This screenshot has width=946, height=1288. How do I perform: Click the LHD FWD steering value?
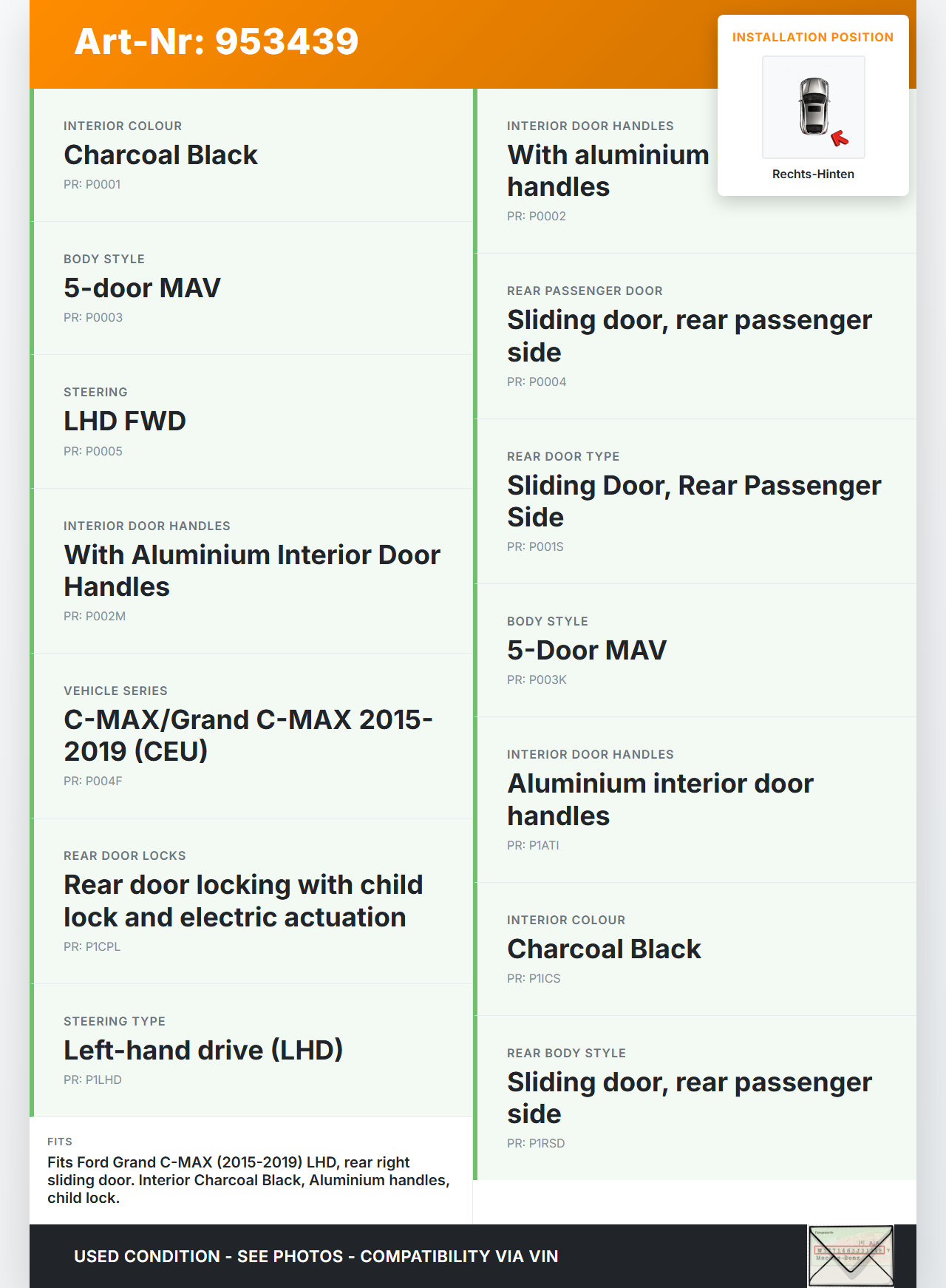125,421
